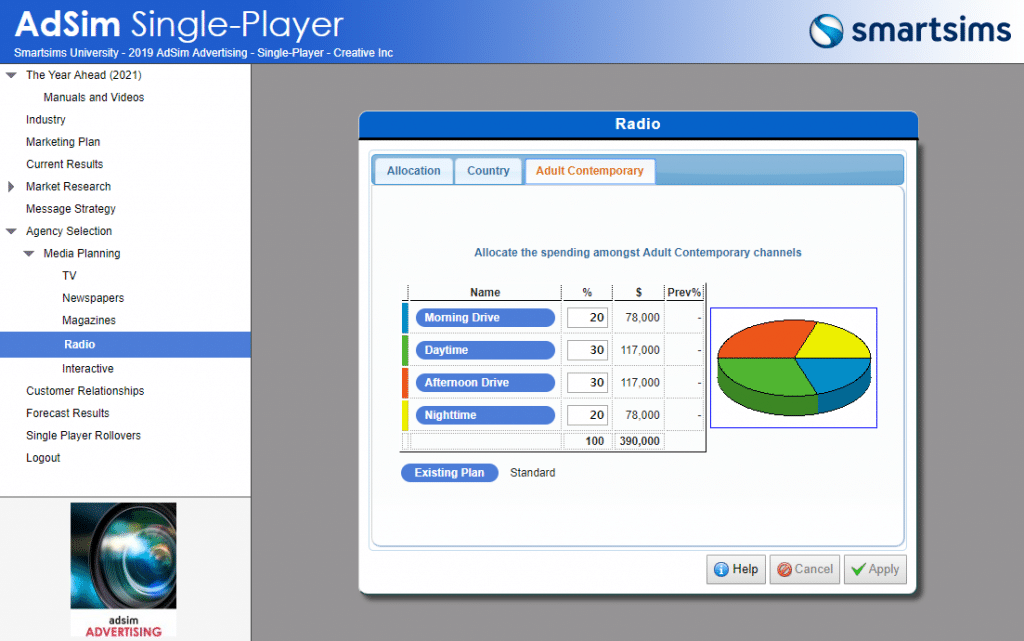
Task: Click the smartsims logo
Action: click(x=908, y=31)
